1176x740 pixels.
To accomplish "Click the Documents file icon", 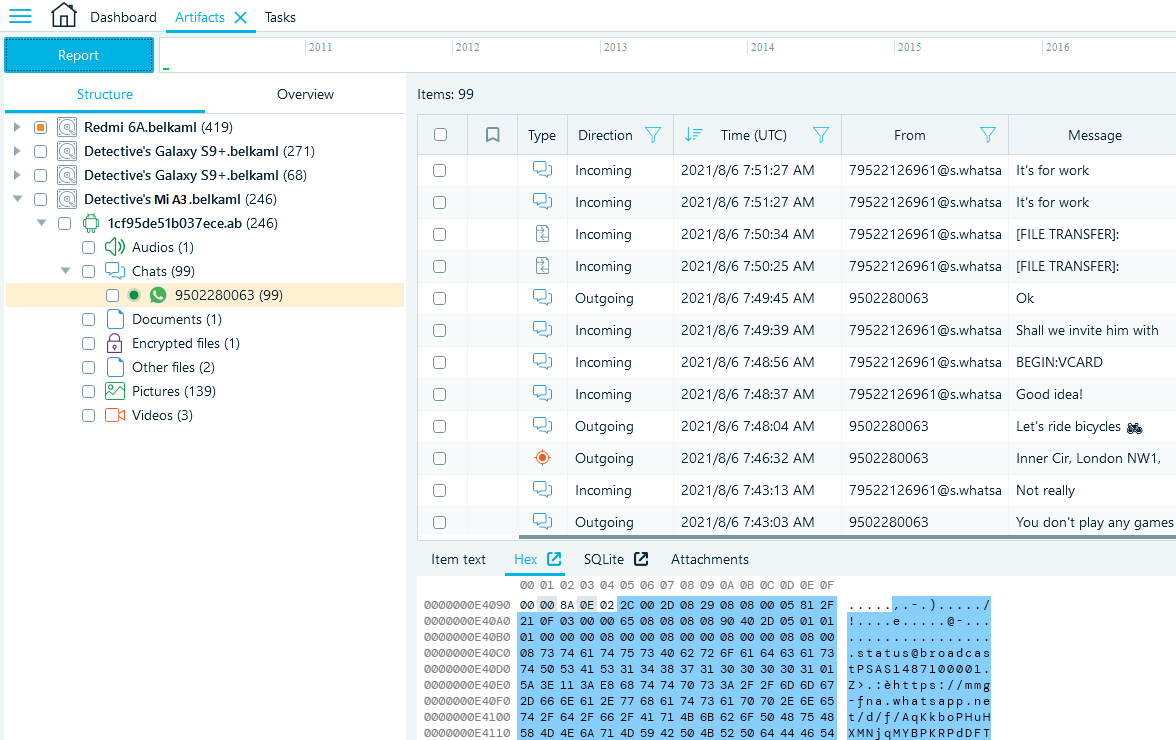I will (115, 319).
